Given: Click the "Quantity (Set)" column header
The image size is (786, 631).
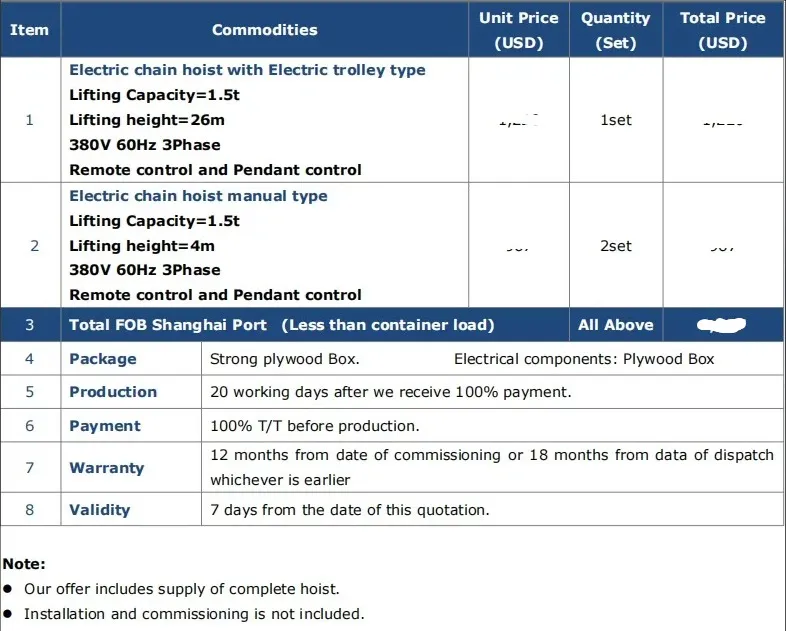Looking at the screenshot, I should coord(615,30).
